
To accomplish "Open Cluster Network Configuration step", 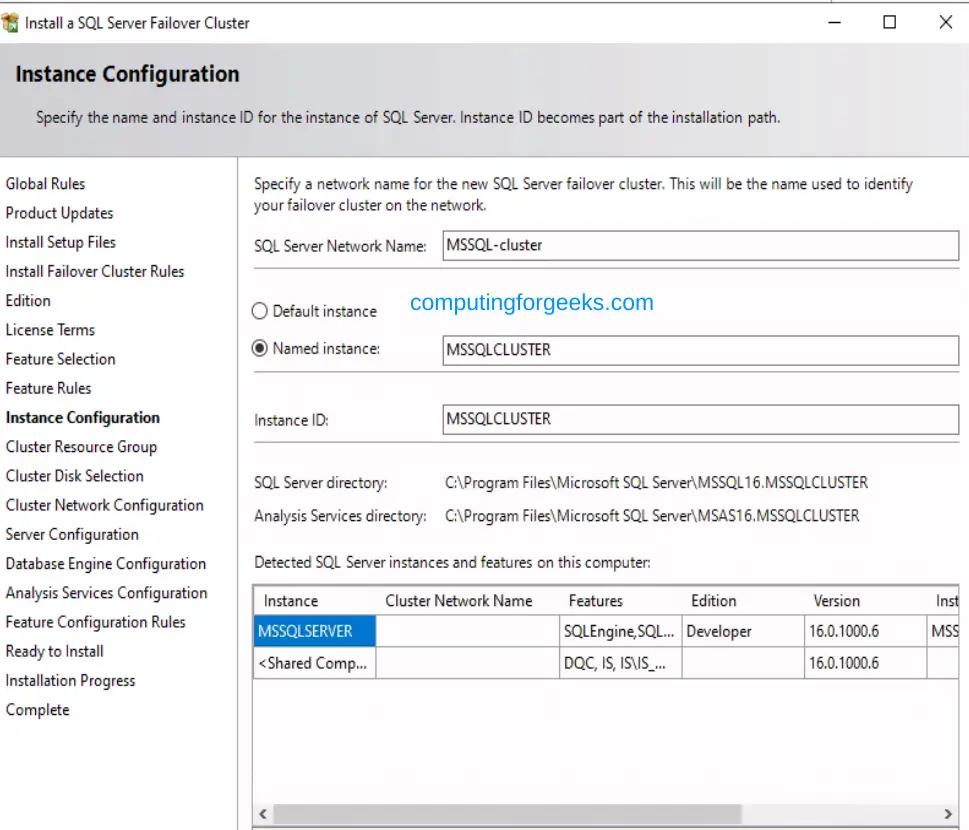I will (104, 506).
